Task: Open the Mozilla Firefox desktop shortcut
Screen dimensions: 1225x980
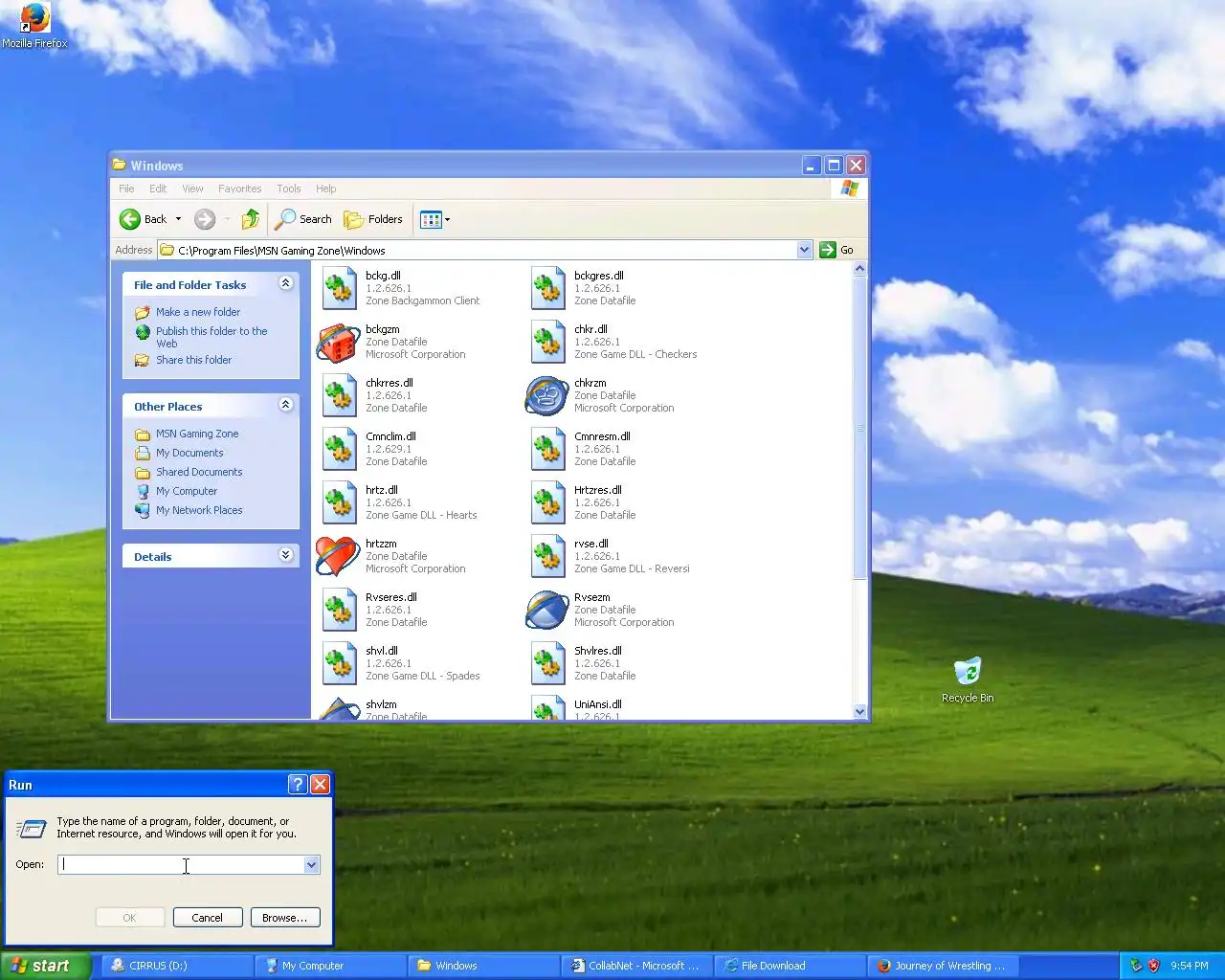Action: [x=34, y=26]
